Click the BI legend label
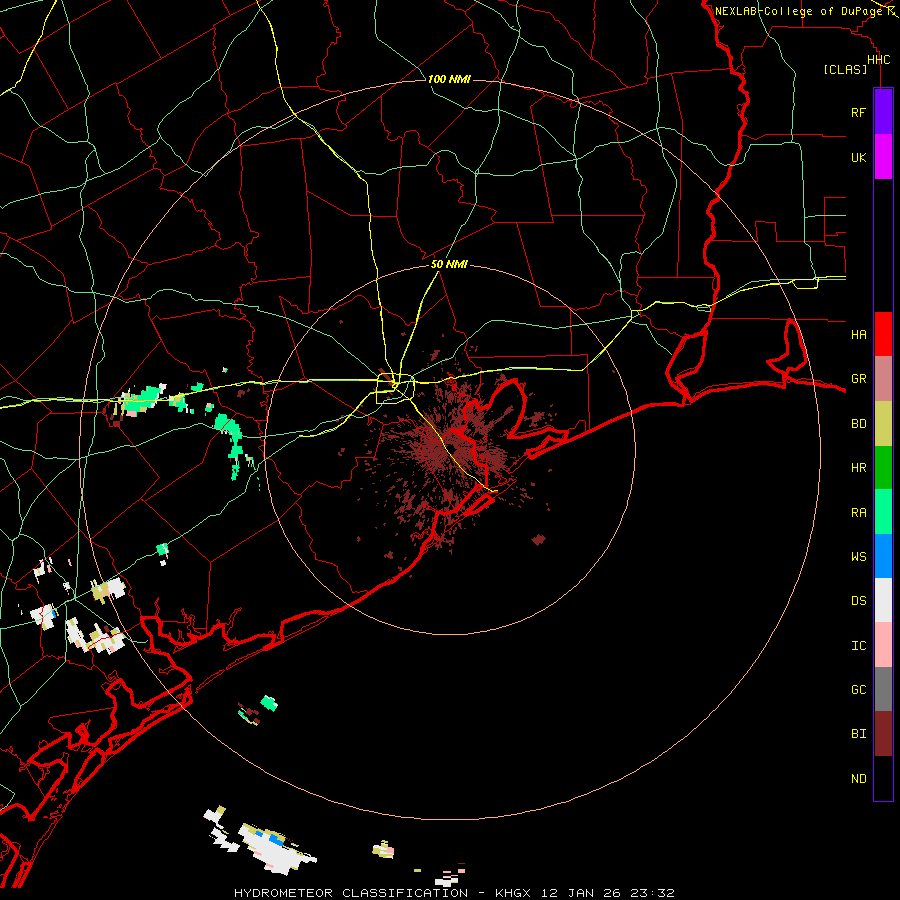Viewport: 900px width, 900px height. (x=858, y=734)
